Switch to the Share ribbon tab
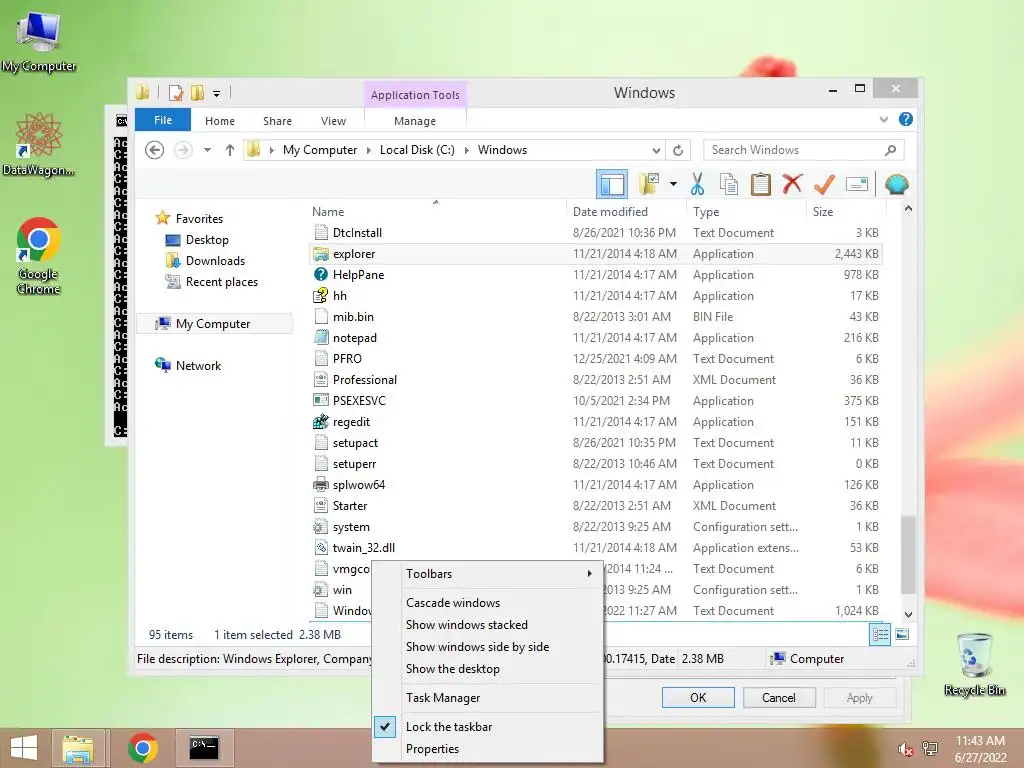 (x=277, y=121)
